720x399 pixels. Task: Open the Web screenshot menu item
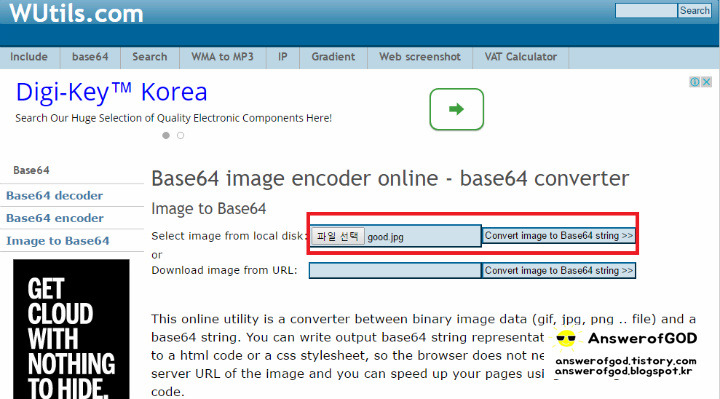pos(420,57)
